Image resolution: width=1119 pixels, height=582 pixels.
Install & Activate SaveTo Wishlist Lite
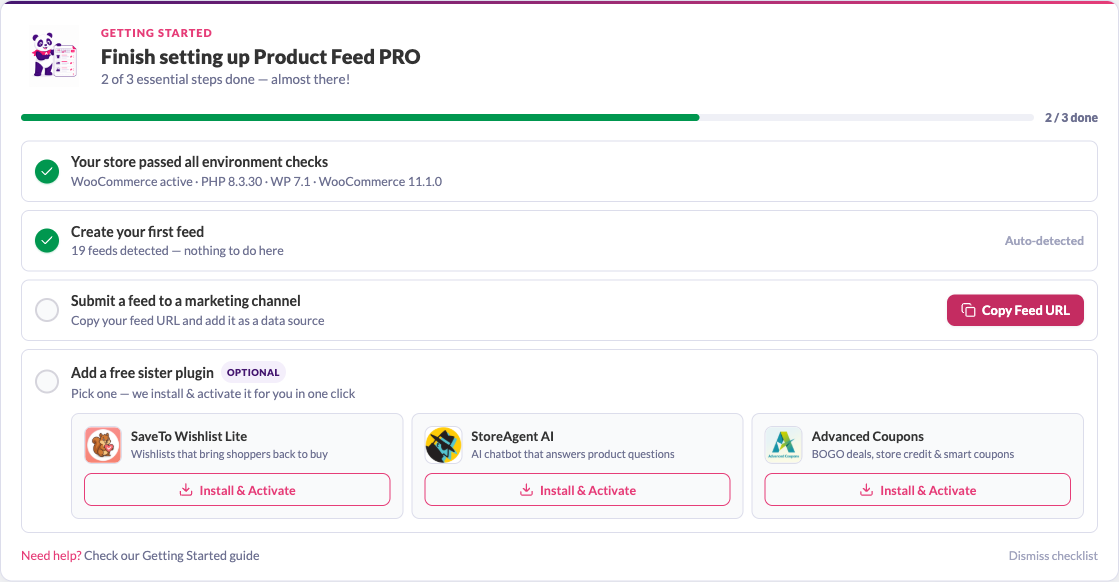click(237, 490)
